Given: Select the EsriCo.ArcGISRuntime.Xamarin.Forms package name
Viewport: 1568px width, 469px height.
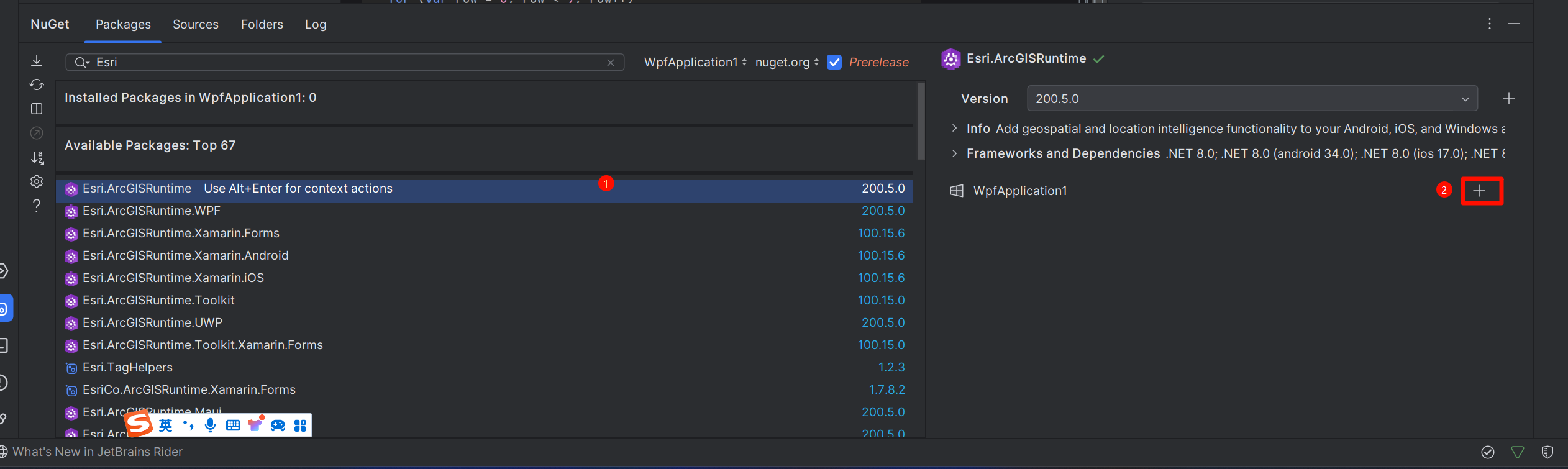Looking at the screenshot, I should (x=189, y=390).
